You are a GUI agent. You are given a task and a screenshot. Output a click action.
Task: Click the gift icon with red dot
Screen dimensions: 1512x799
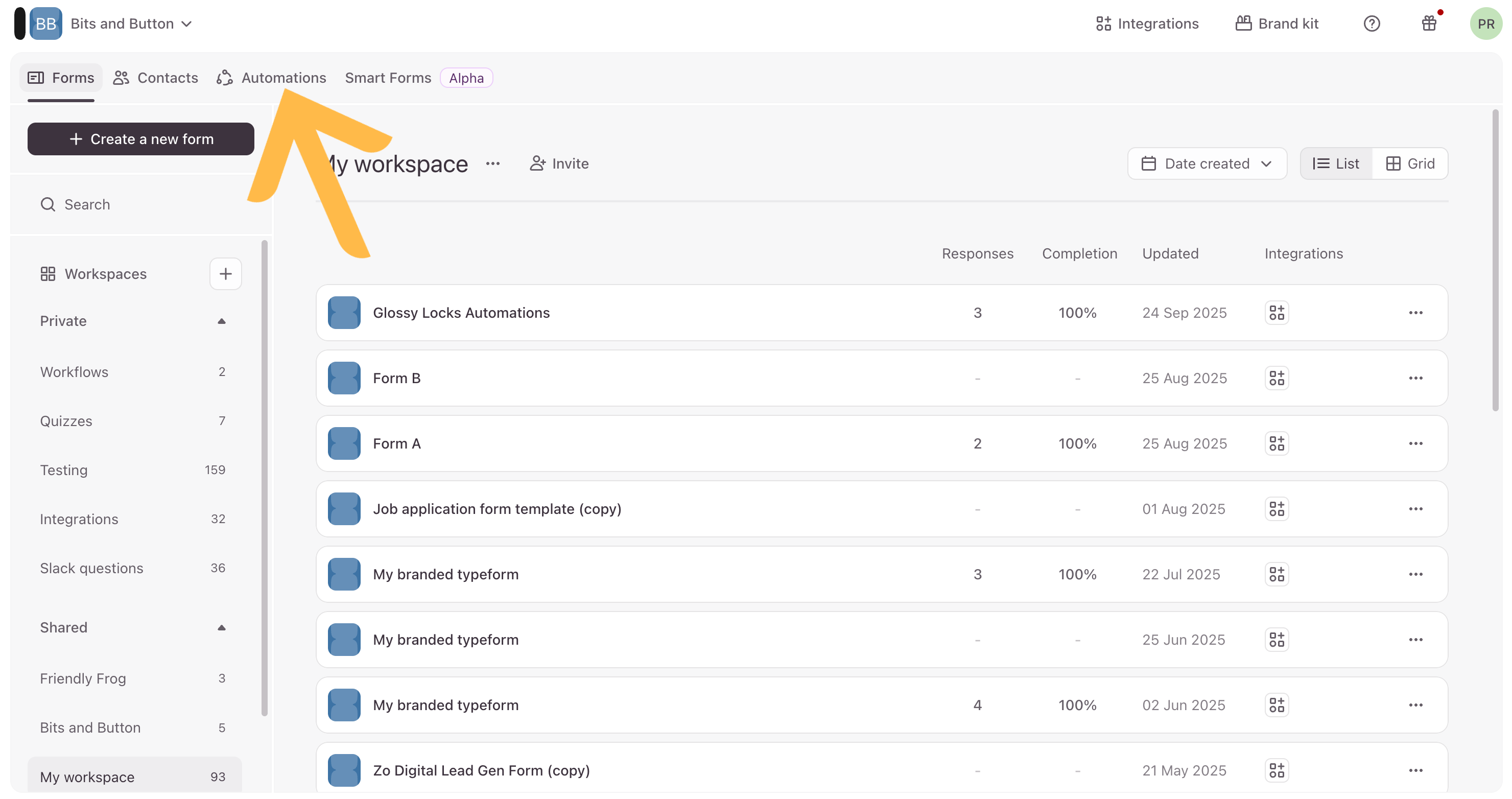coord(1429,24)
